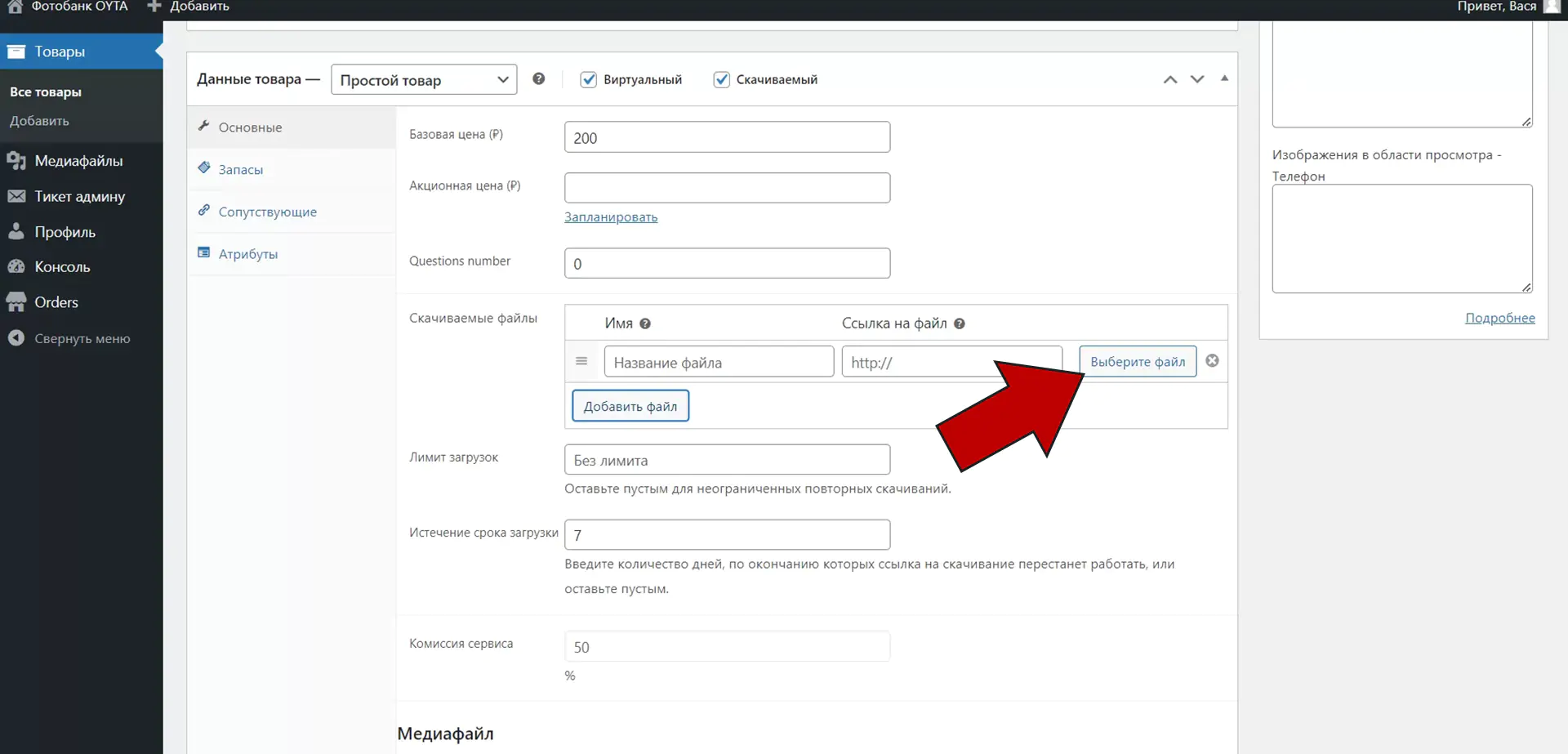The image size is (1568, 754).
Task: Focus the Акционная цена field
Action: coord(727,188)
